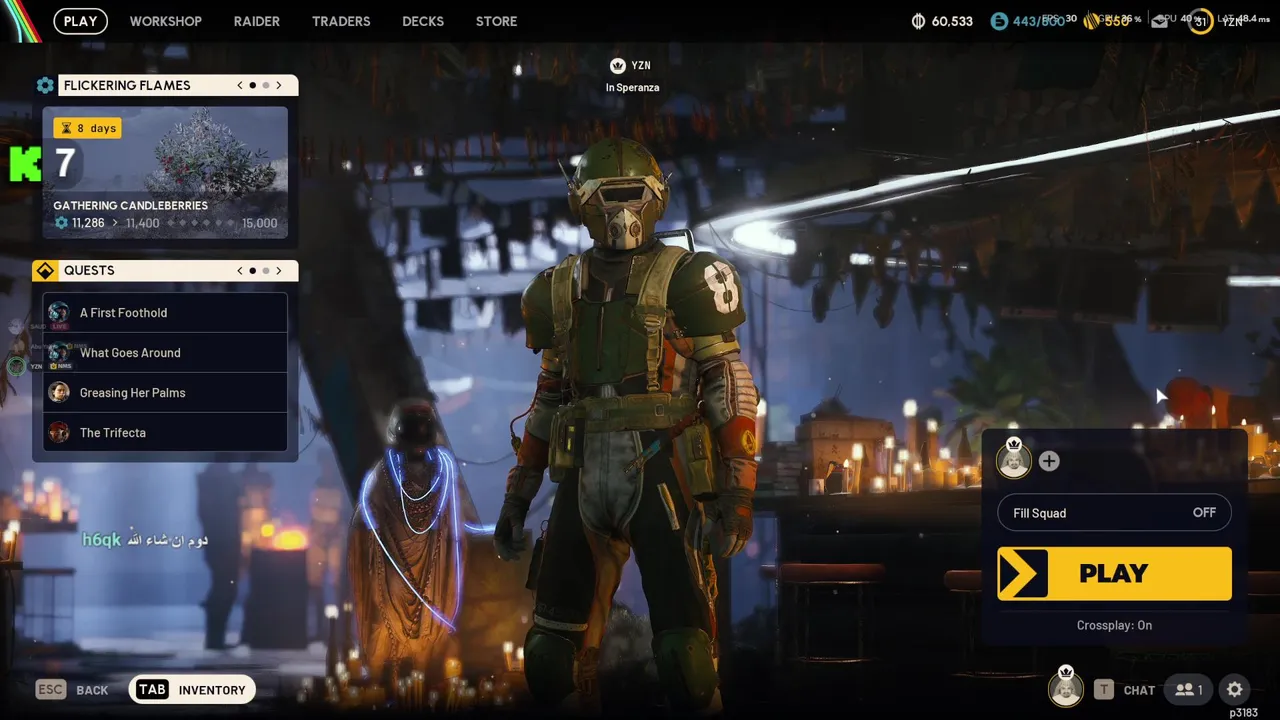1280x720 pixels.
Task: Select second page dot in Flickering Flames header
Action: [265, 85]
